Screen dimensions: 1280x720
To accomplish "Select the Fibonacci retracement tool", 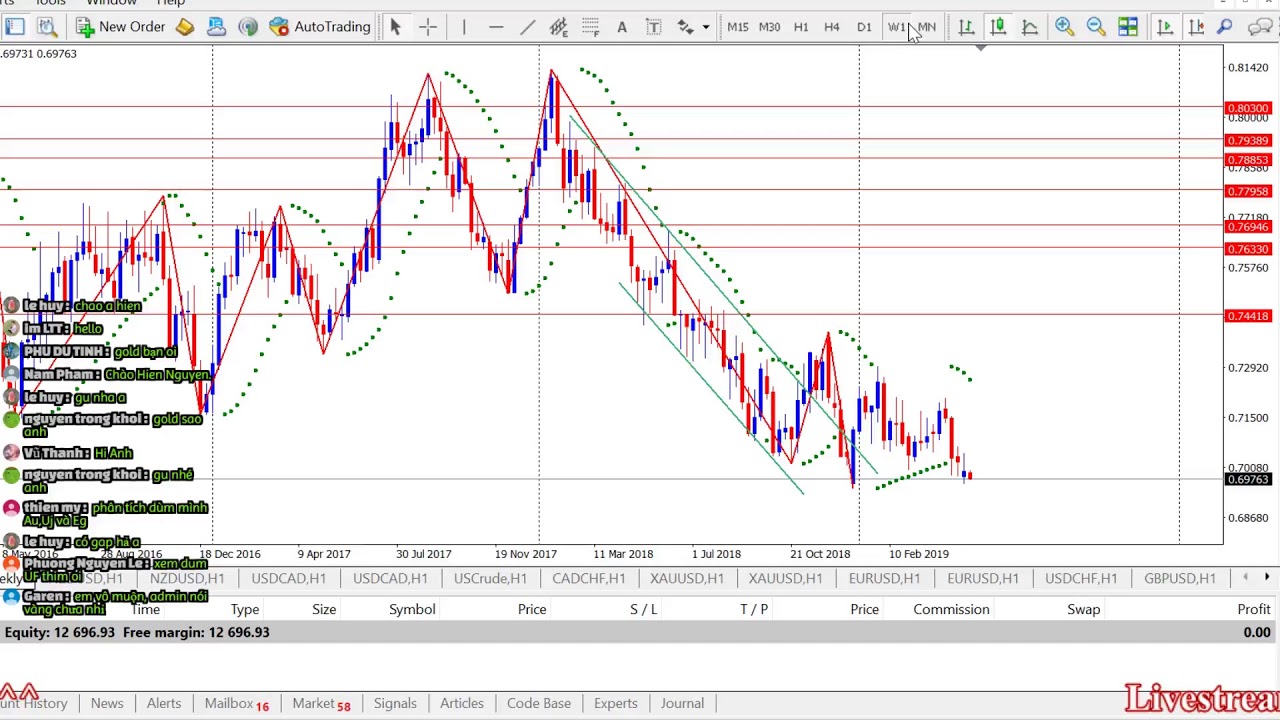I will (x=590, y=27).
